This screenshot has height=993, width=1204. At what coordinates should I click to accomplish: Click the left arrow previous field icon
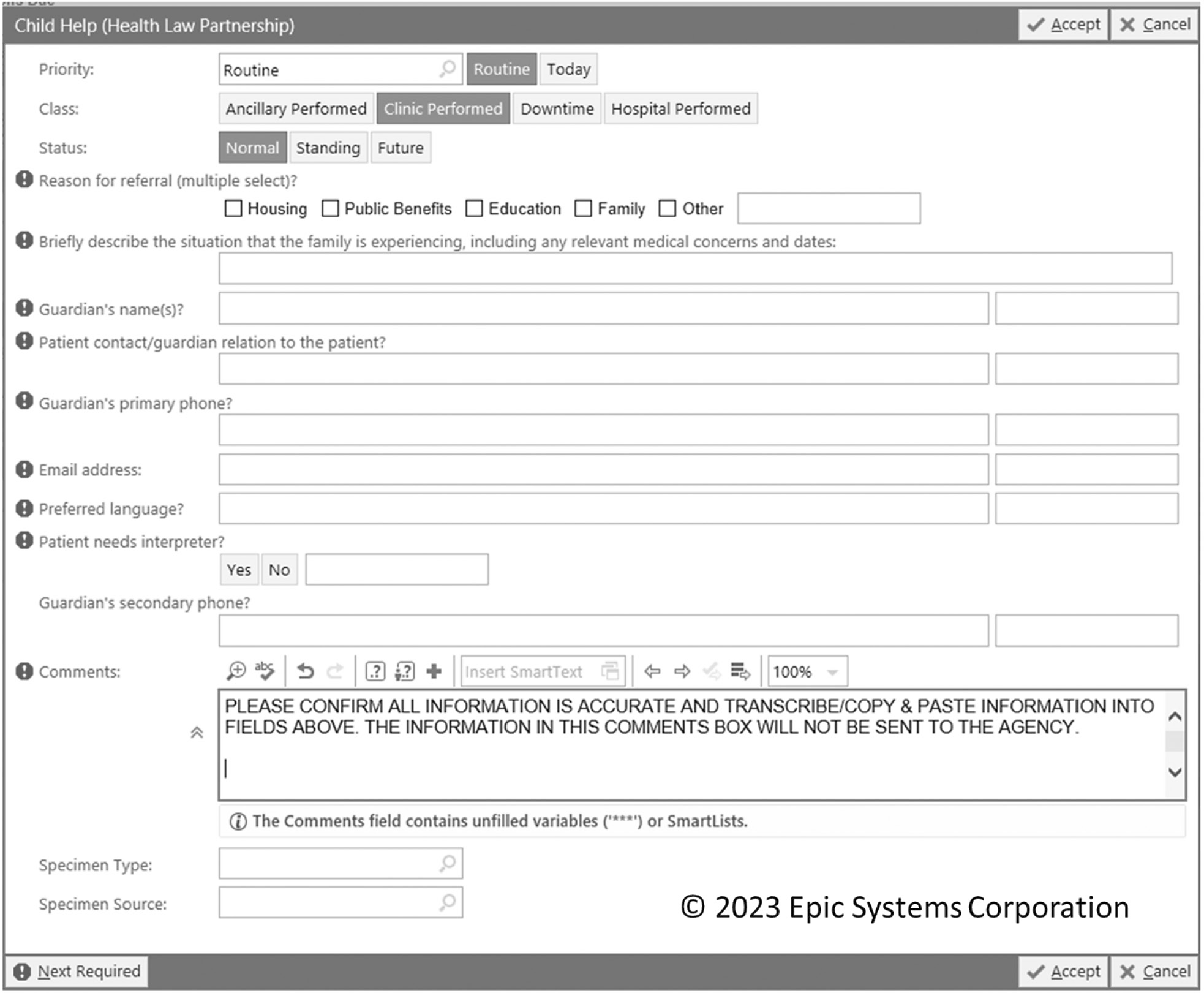click(x=652, y=671)
